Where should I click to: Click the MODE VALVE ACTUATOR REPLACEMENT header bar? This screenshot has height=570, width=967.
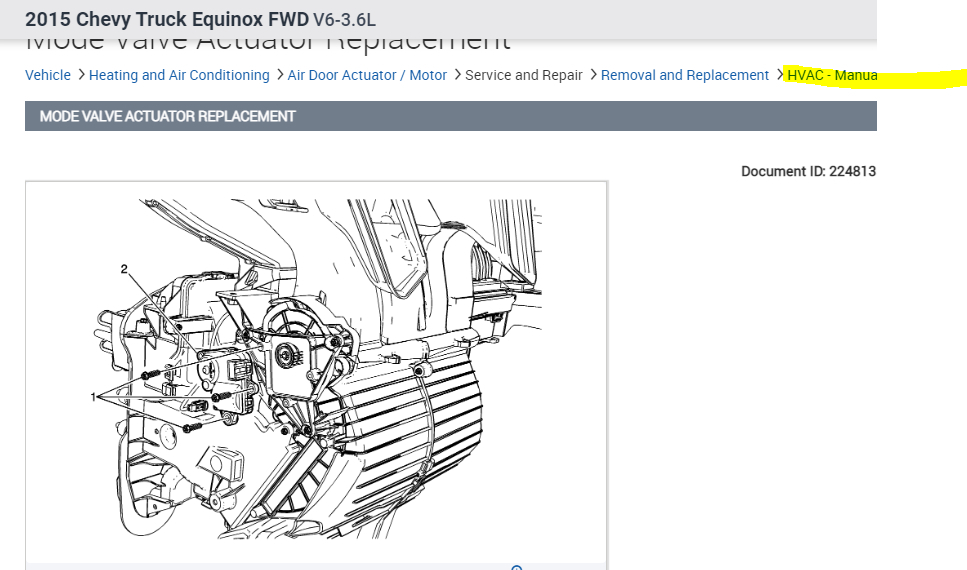click(x=451, y=116)
